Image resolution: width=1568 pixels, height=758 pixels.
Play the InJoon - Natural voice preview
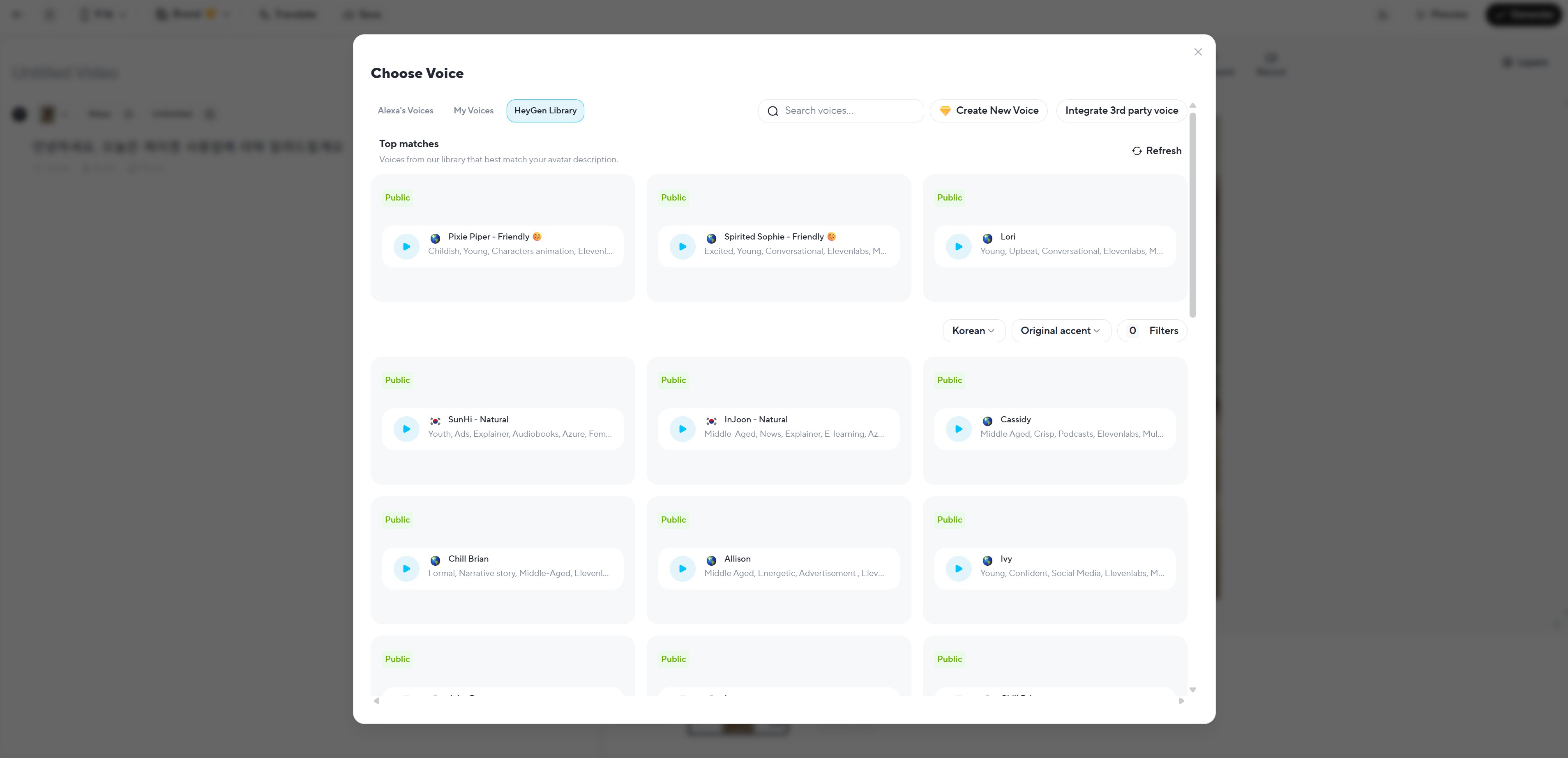pos(683,429)
